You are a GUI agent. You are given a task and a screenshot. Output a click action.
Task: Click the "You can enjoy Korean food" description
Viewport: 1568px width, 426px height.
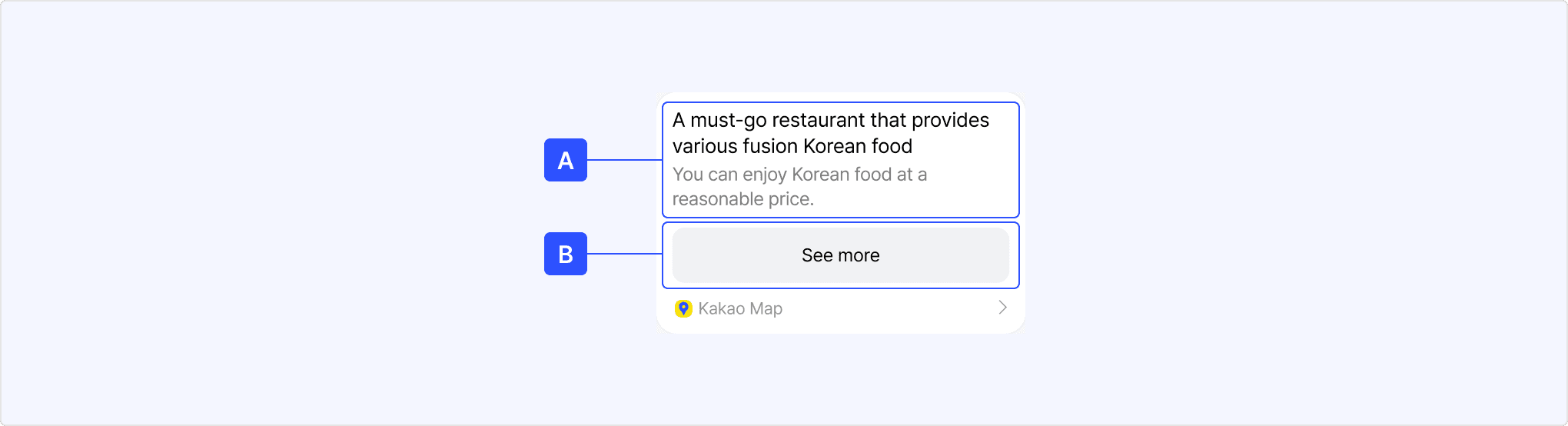(x=799, y=175)
